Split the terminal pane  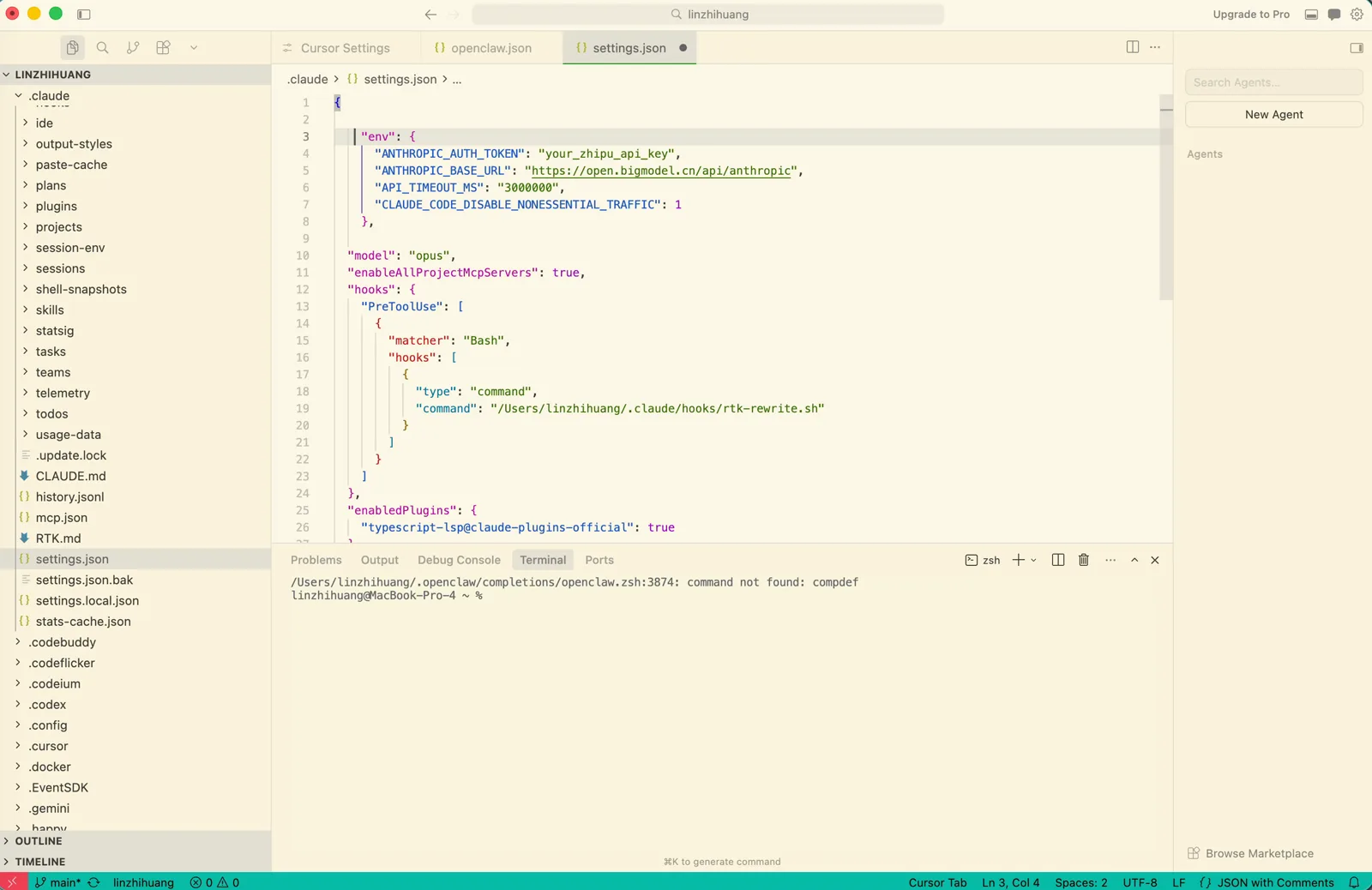1058,560
